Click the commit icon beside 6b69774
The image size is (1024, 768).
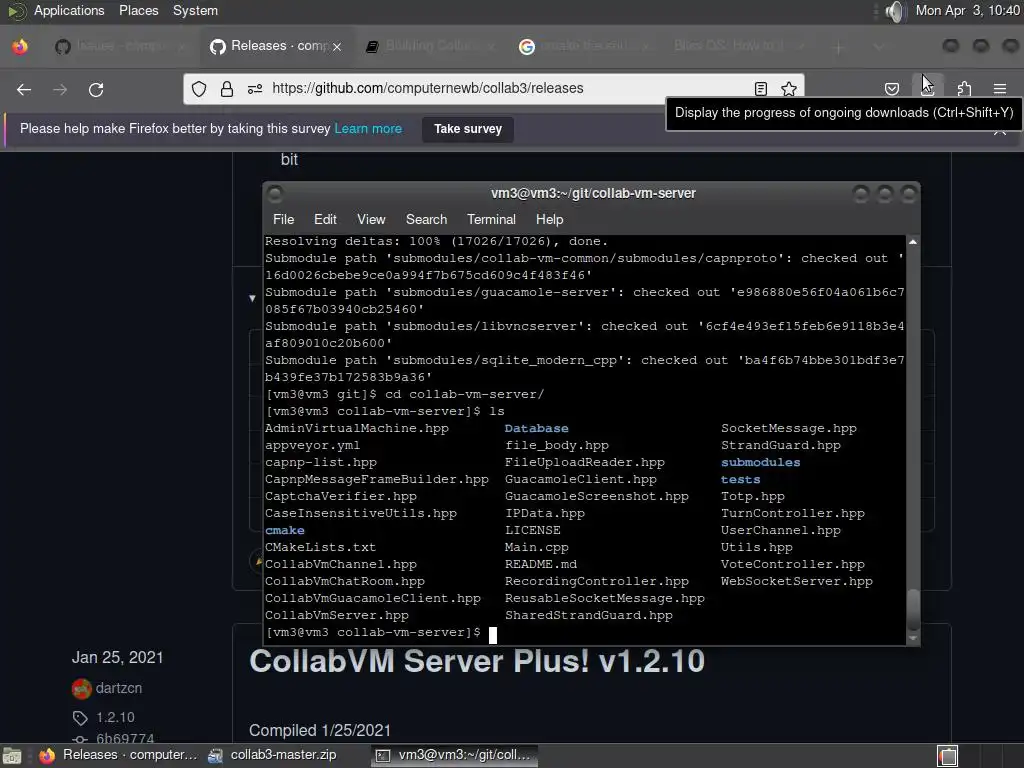coord(80,739)
